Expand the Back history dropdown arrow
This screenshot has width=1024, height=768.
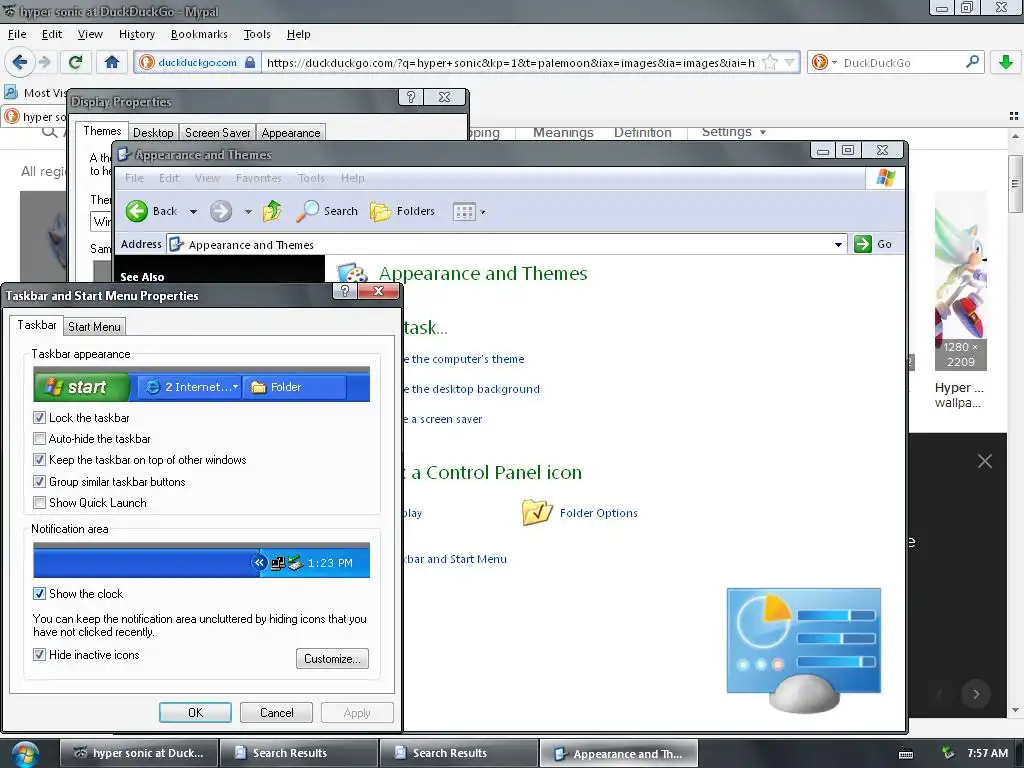(193, 212)
